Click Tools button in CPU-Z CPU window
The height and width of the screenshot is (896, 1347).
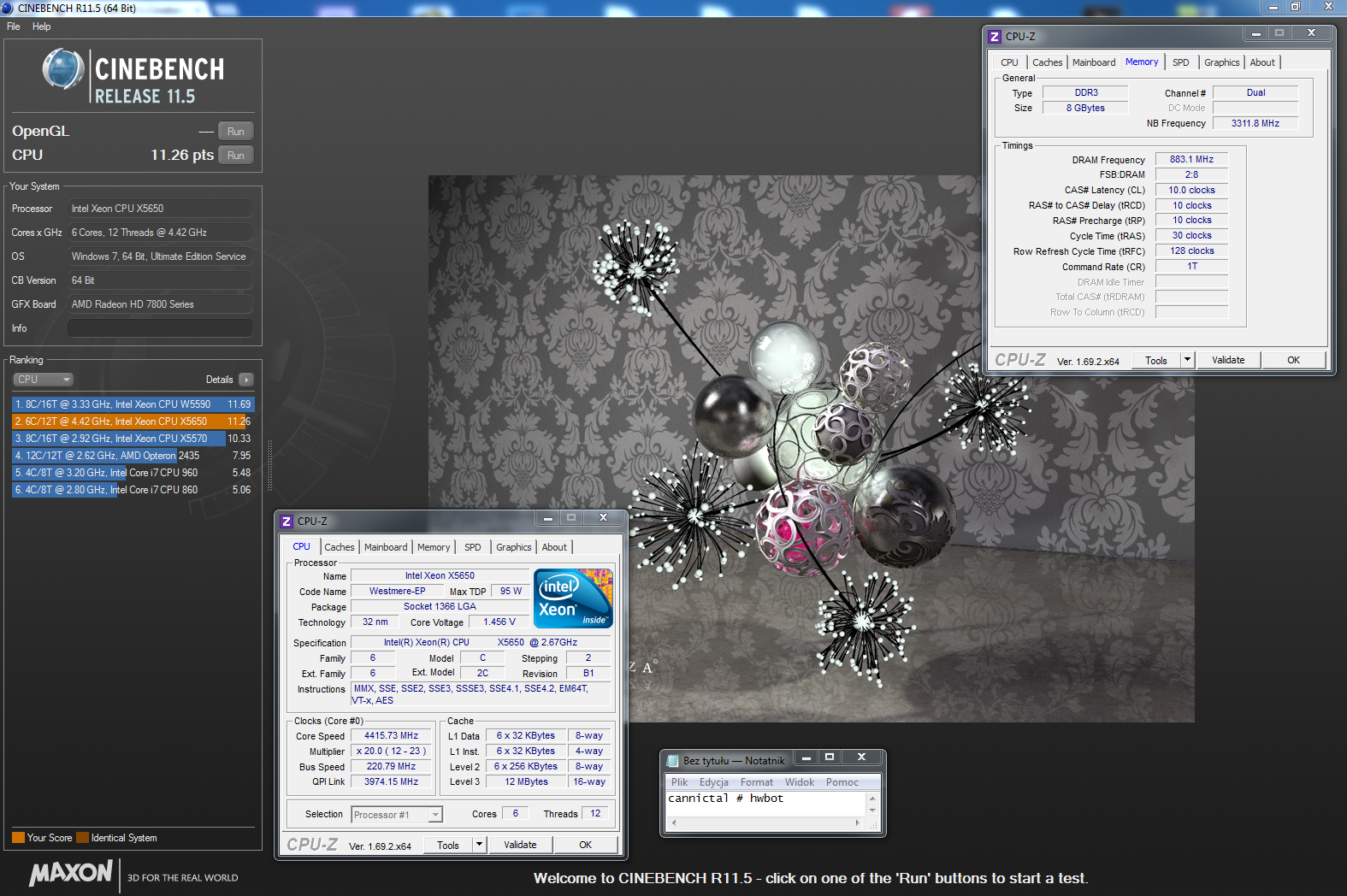pos(448,845)
